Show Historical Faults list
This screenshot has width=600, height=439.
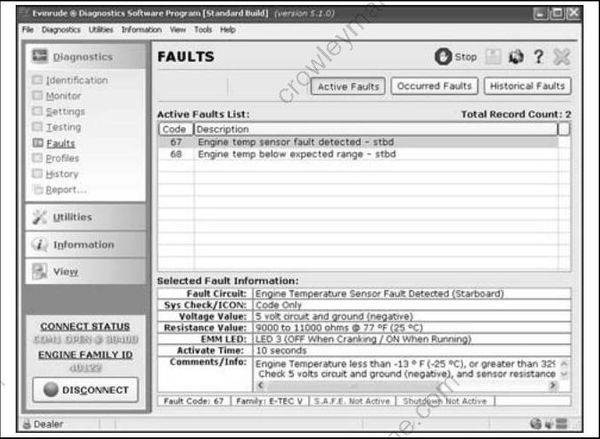coord(527,86)
